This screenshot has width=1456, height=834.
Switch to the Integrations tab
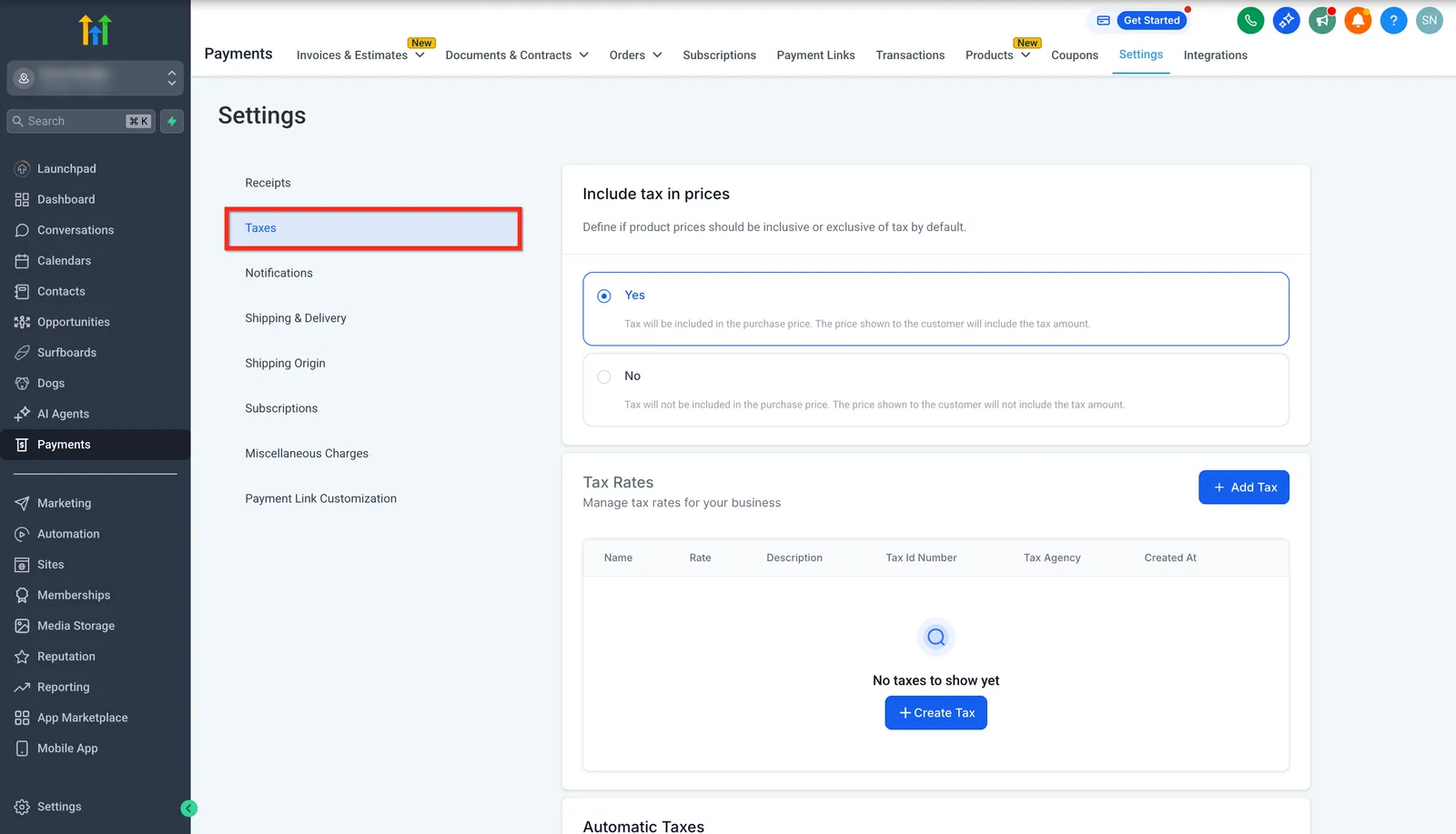(x=1215, y=55)
